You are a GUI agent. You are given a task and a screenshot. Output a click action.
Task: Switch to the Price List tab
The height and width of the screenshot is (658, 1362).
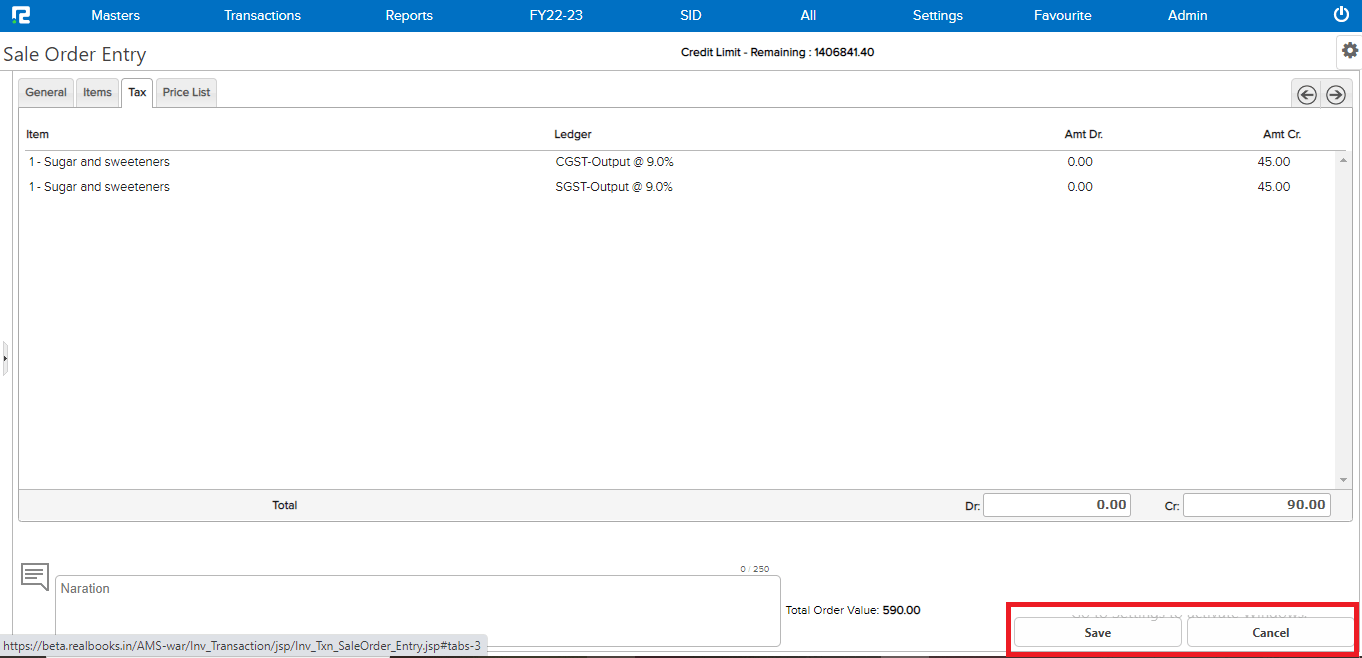(x=186, y=92)
